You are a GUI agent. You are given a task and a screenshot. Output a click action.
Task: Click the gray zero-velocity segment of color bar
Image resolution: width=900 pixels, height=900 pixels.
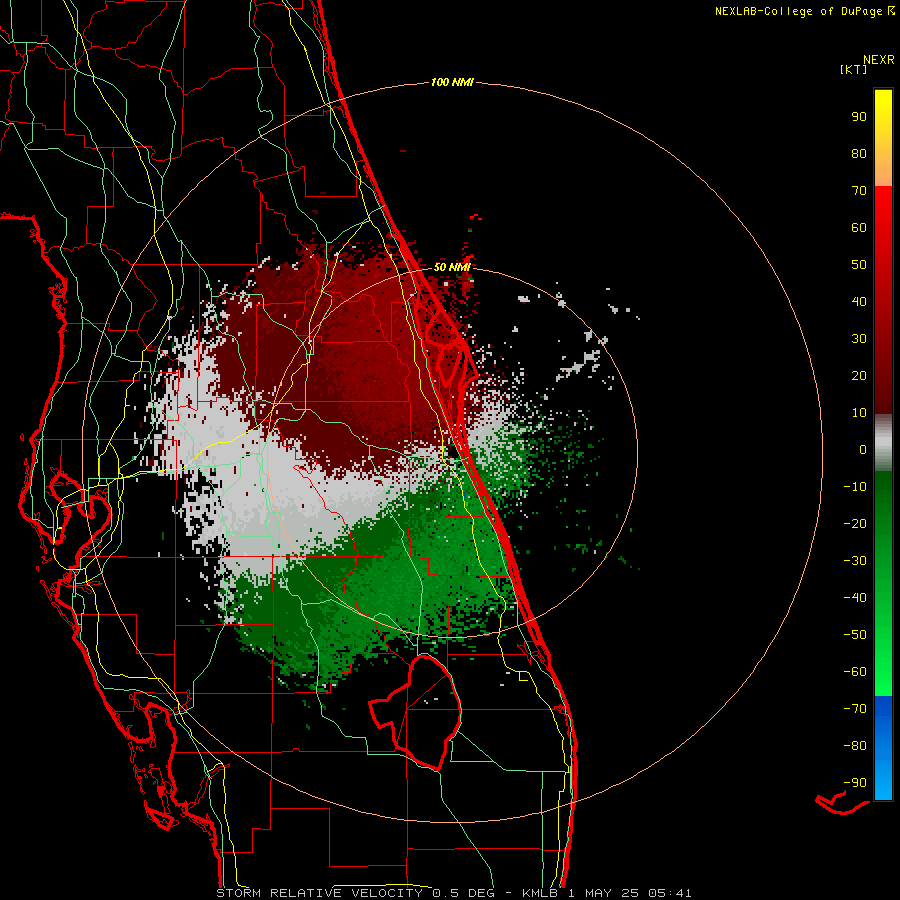[883, 443]
